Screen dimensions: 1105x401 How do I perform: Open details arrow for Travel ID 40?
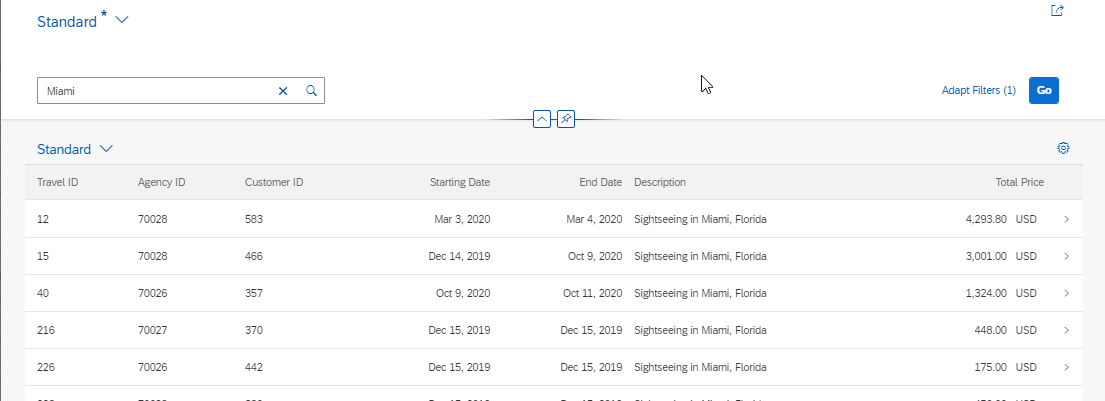point(1066,293)
